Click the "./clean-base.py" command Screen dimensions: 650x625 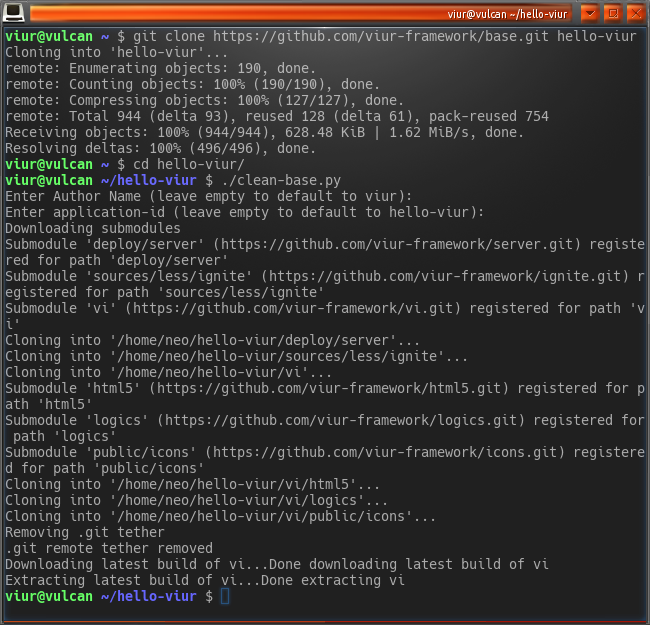click(281, 181)
